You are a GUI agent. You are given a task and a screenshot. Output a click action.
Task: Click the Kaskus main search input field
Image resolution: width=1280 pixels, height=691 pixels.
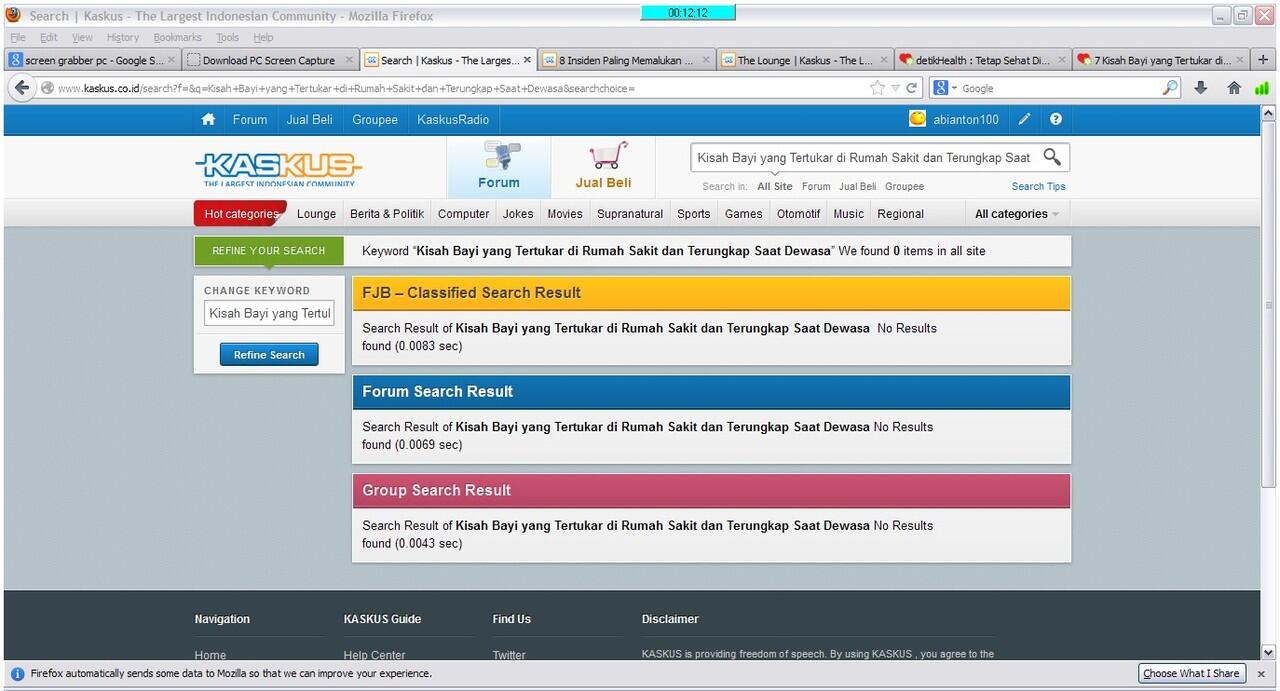point(865,157)
